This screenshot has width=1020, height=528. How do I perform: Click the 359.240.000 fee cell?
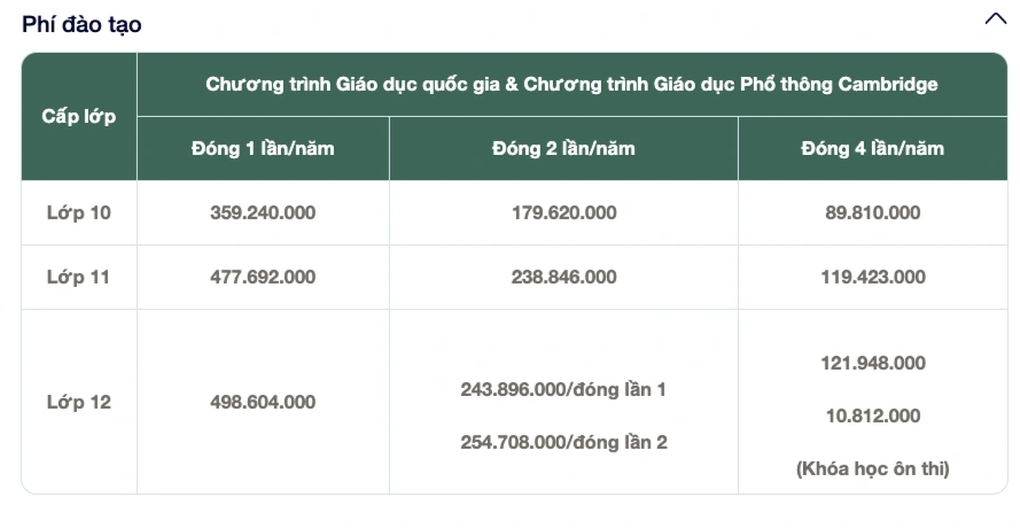click(263, 213)
